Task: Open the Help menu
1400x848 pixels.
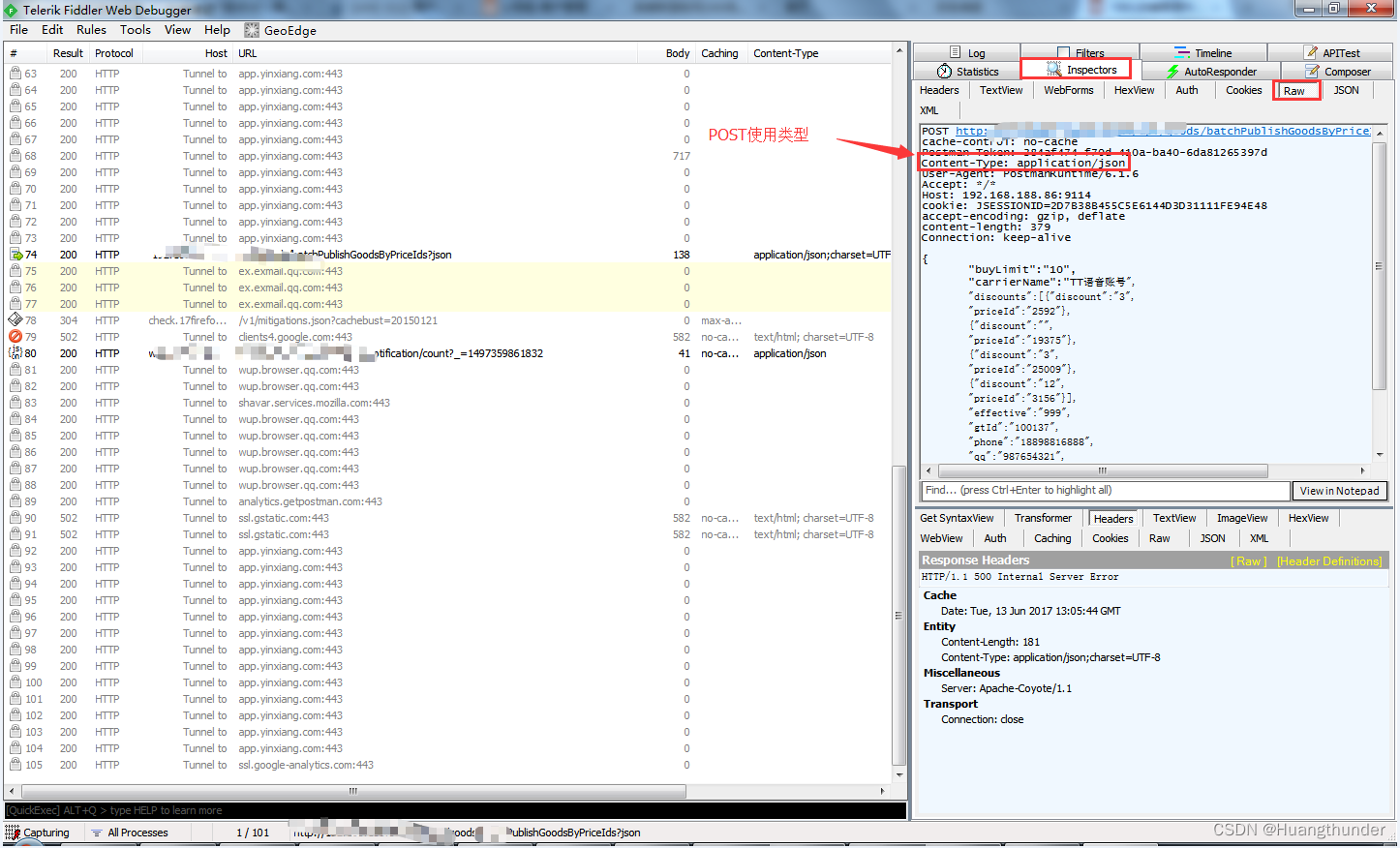Action: [217, 30]
